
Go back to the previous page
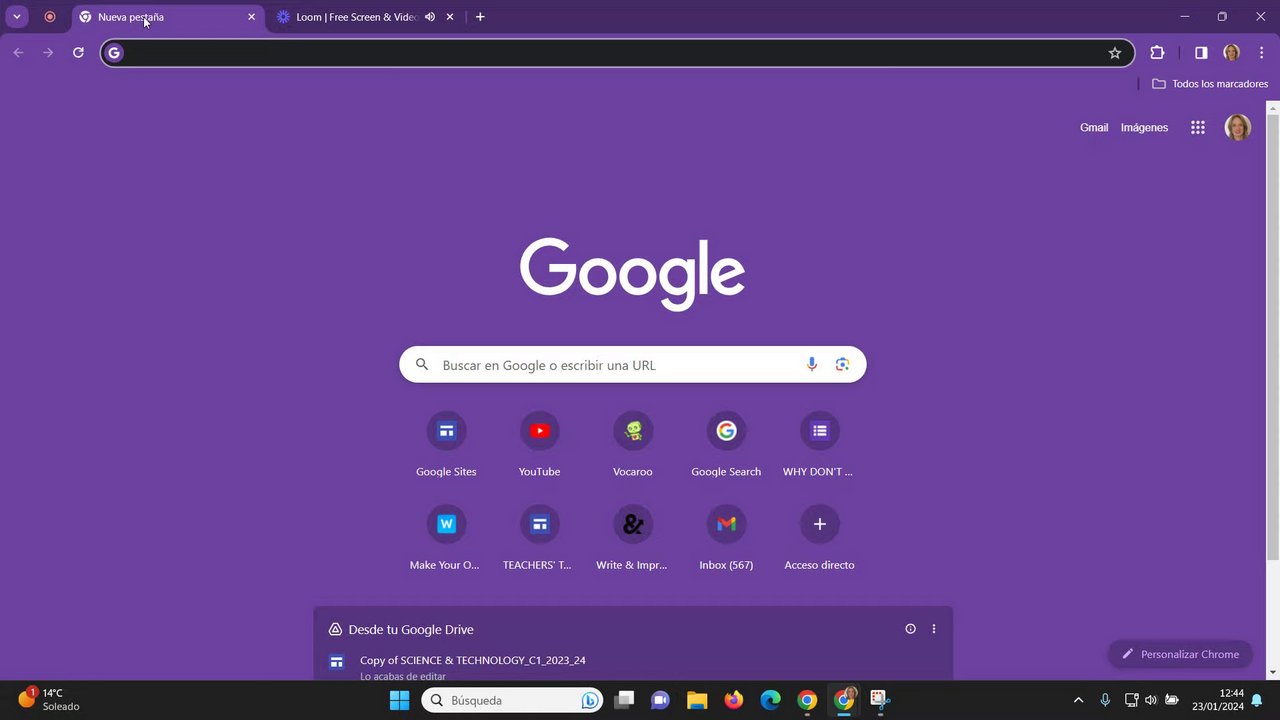[x=18, y=53]
